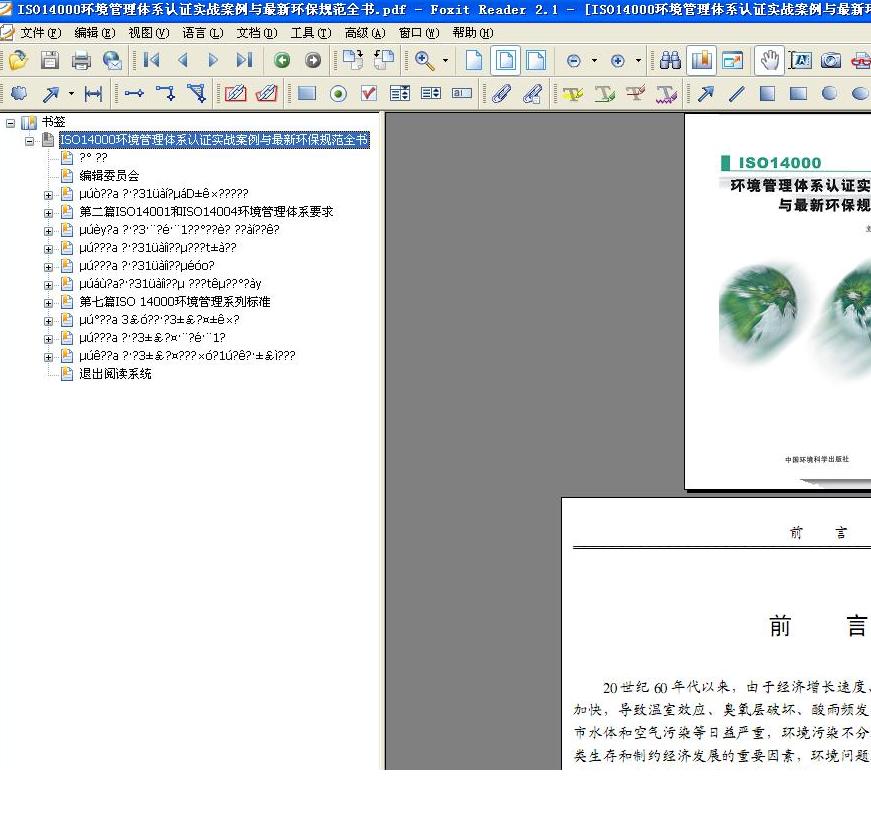Click the green previous view button
Viewport: 871px width, 840px height.
282,60
